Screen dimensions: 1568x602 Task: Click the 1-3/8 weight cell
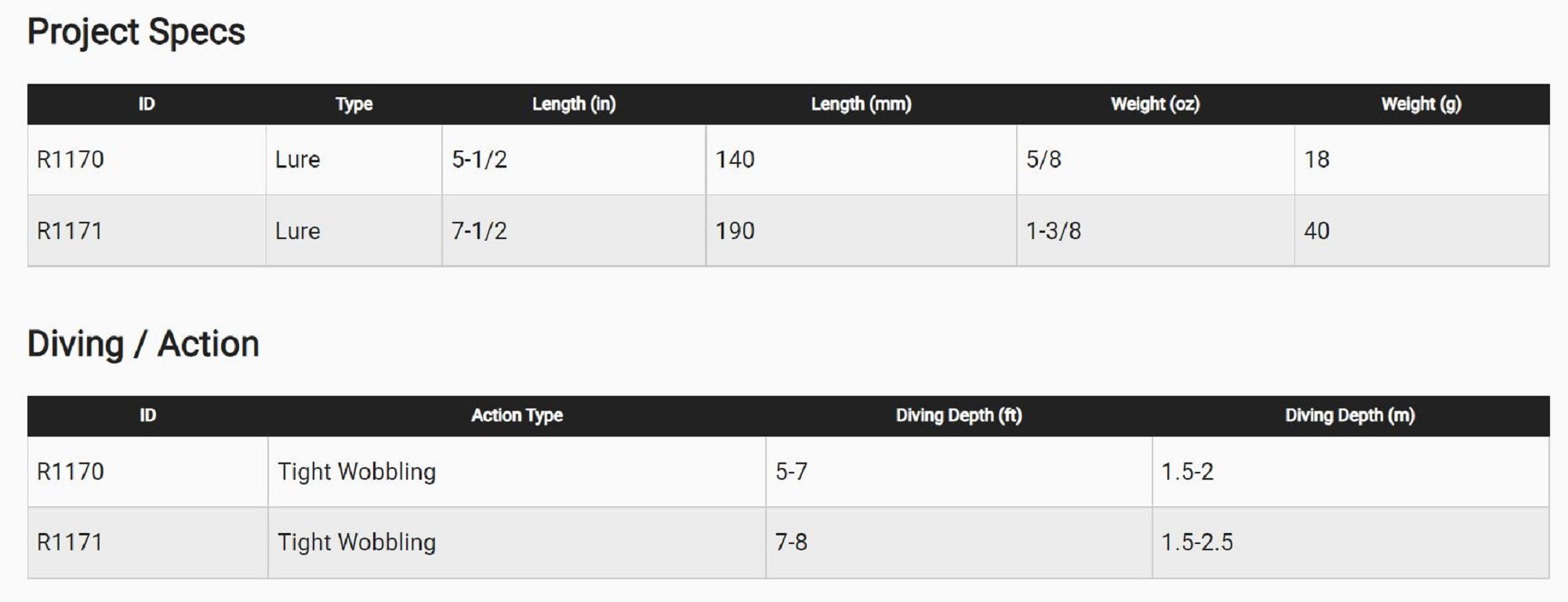pyautogui.click(x=1053, y=231)
